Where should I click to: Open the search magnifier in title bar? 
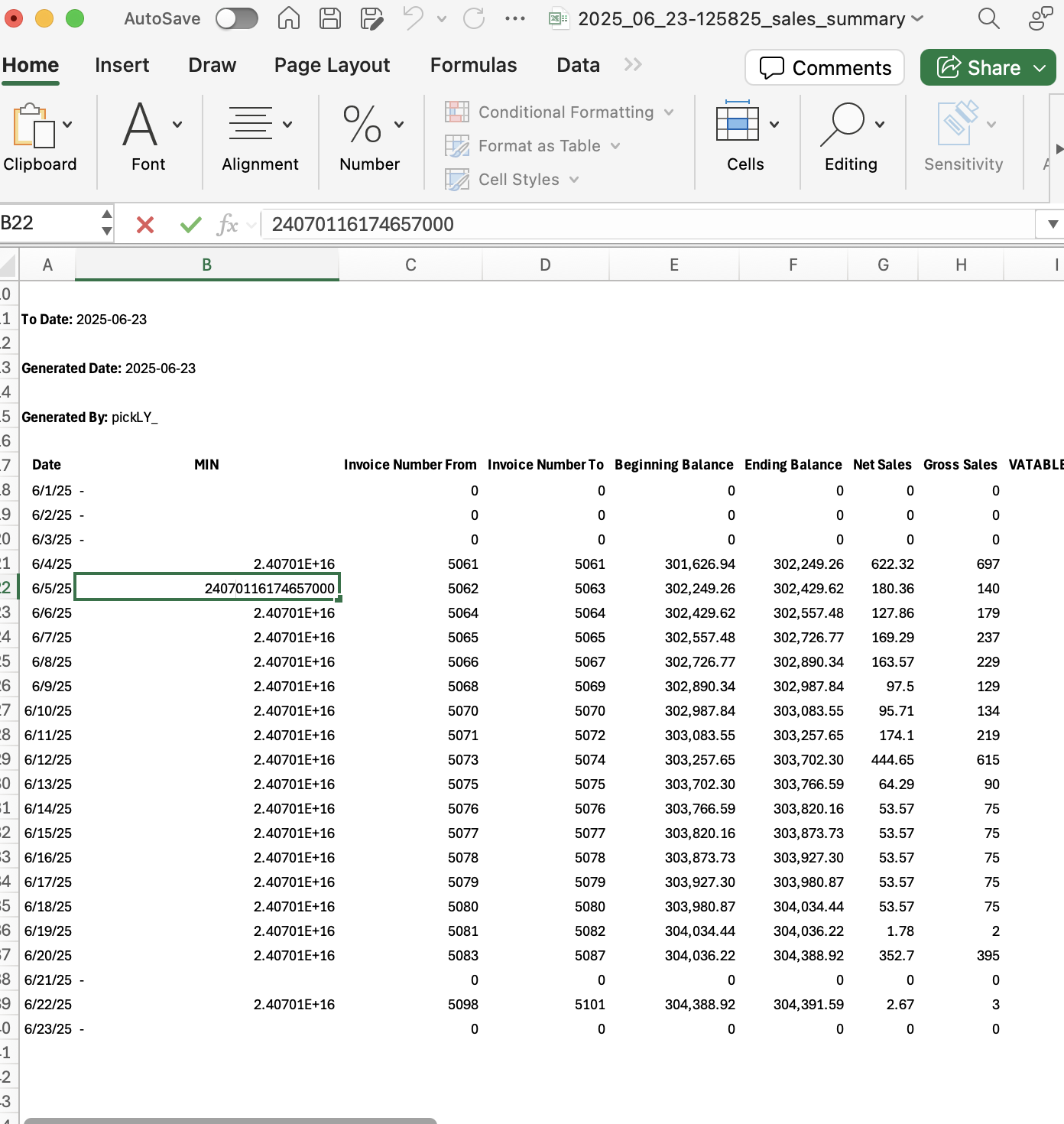(x=988, y=18)
